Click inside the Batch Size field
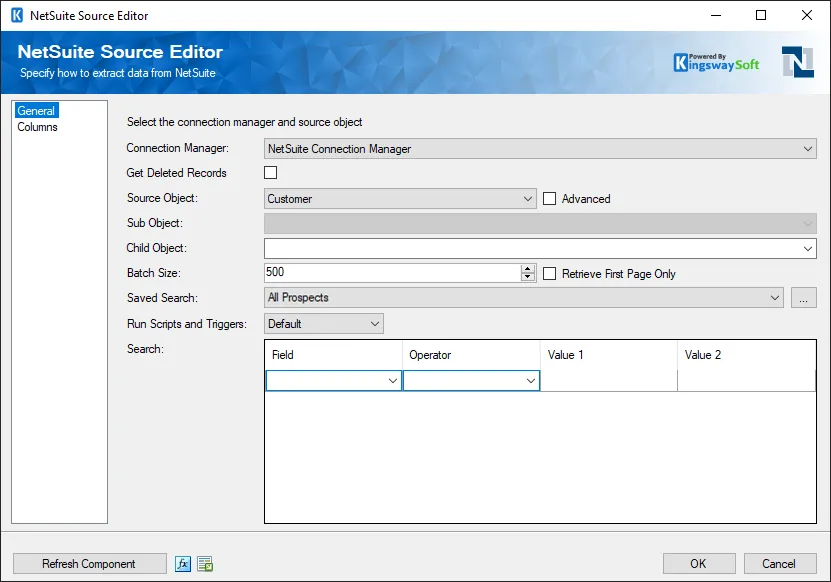The width and height of the screenshot is (831, 582). [390, 273]
